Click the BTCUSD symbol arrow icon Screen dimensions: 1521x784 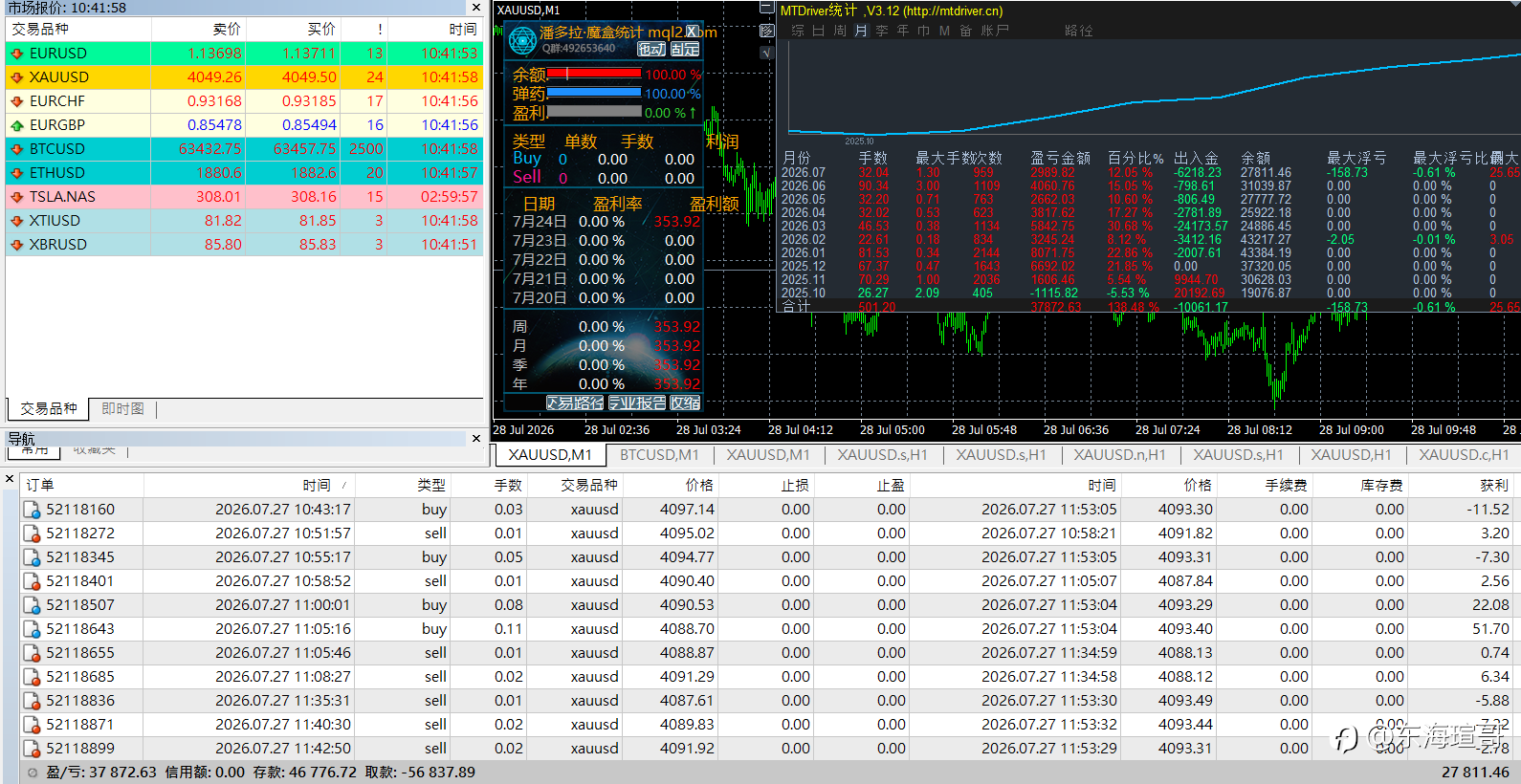coord(17,149)
